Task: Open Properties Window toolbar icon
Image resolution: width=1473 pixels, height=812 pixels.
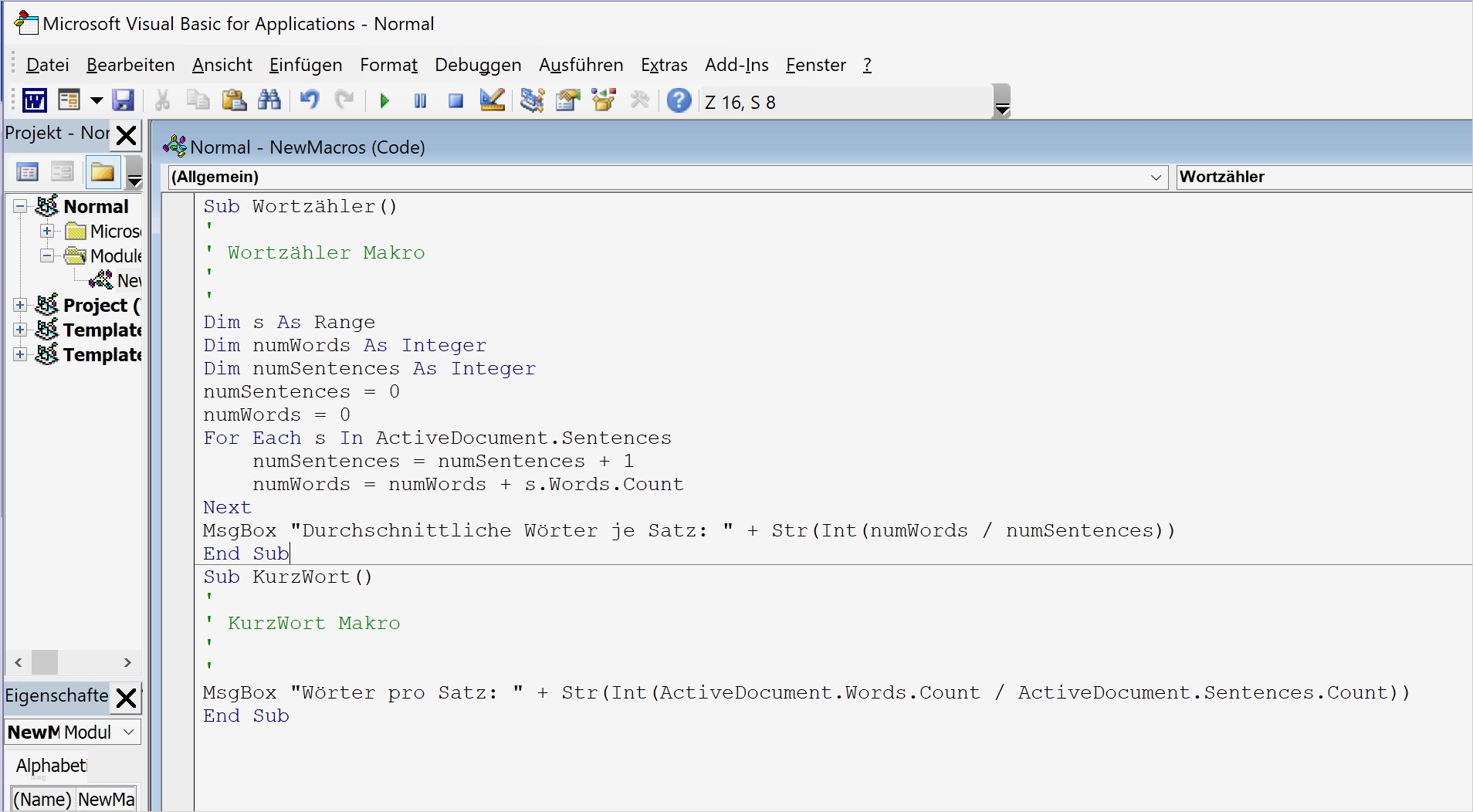Action: 568,101
